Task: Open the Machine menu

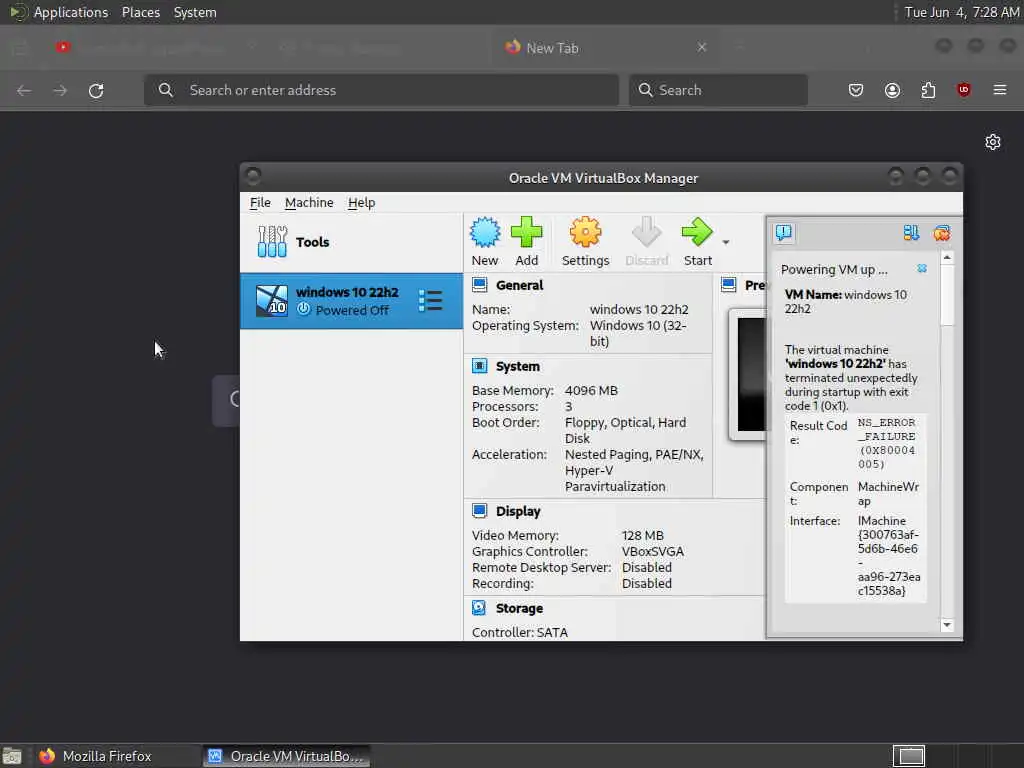Action: (309, 202)
